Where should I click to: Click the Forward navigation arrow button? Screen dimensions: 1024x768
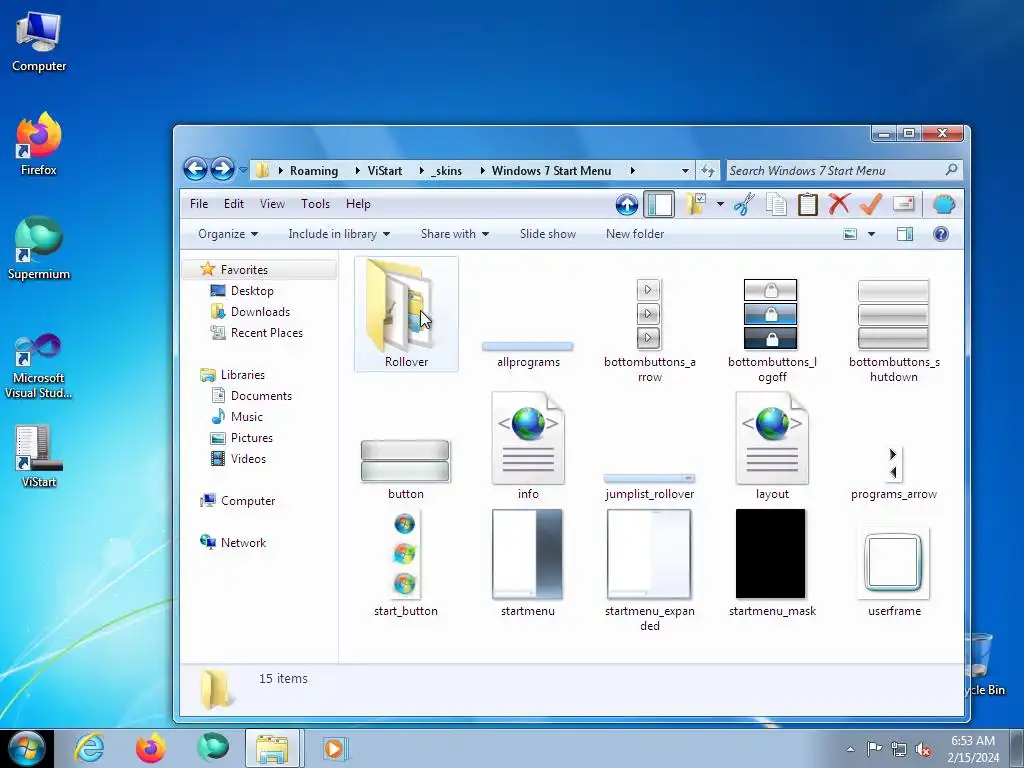223,170
